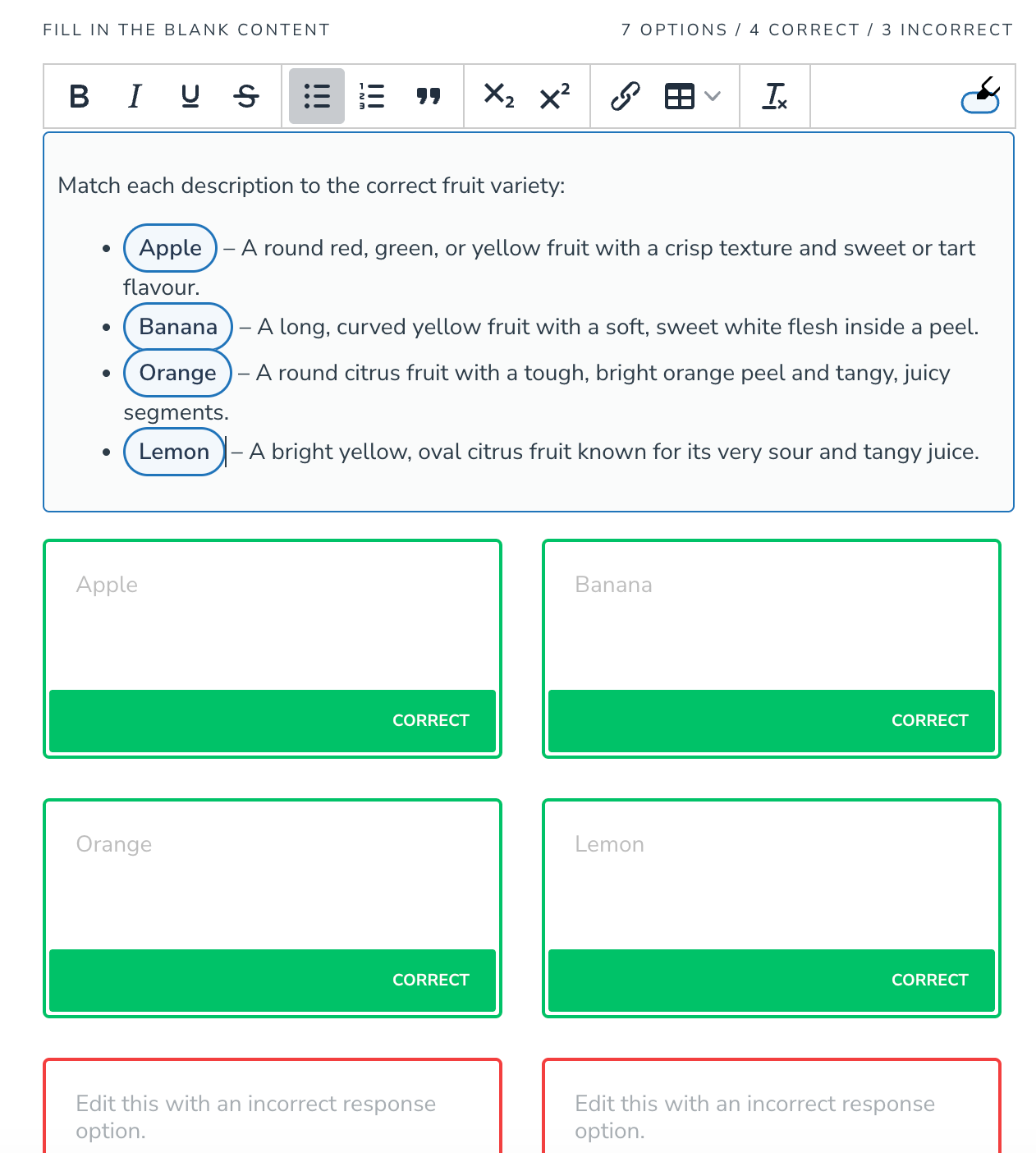Apply strikethrough formatting
The width and height of the screenshot is (1036, 1153).
(246, 96)
